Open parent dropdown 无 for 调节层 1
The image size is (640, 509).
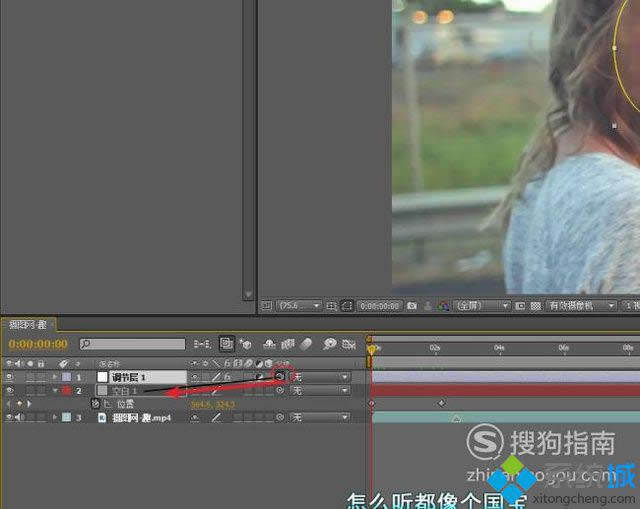click(320, 377)
